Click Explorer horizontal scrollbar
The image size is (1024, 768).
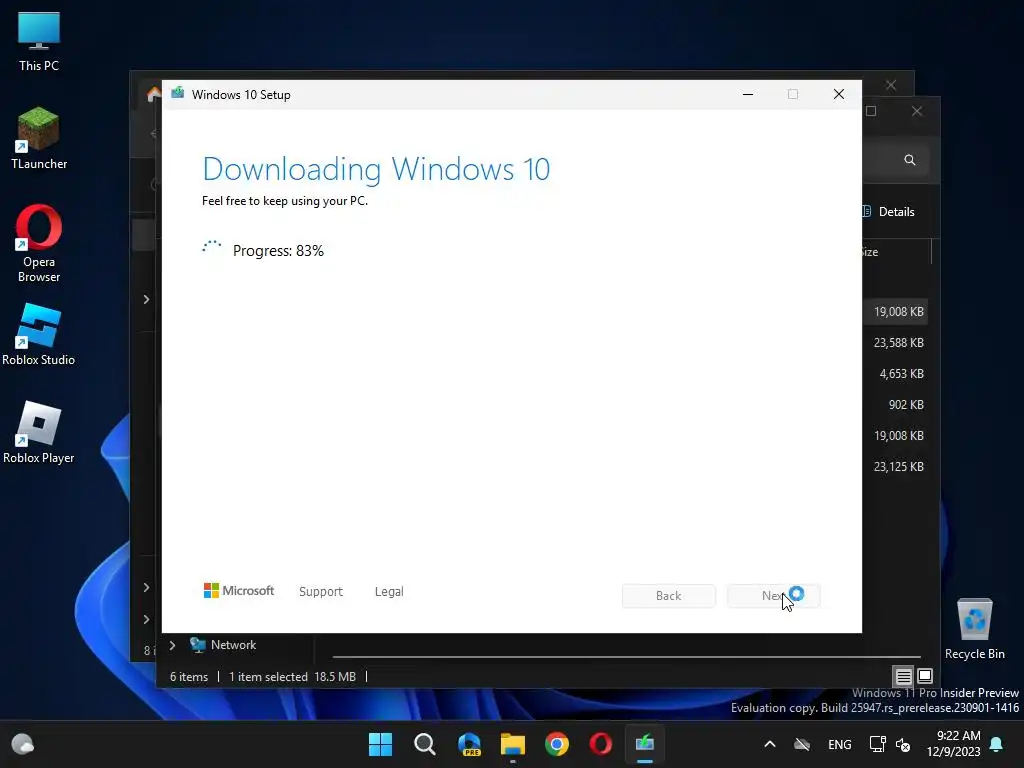coord(627,656)
